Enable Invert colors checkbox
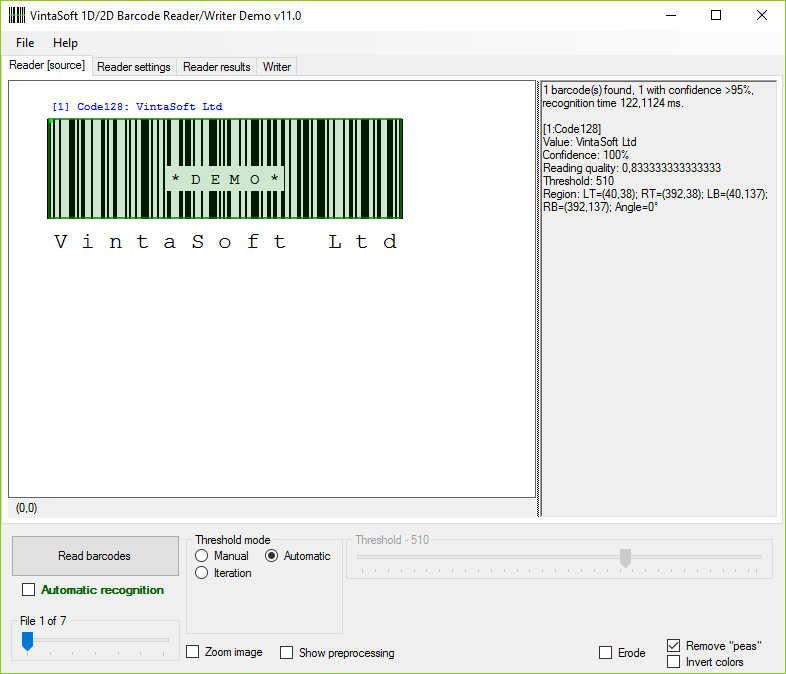 point(674,661)
